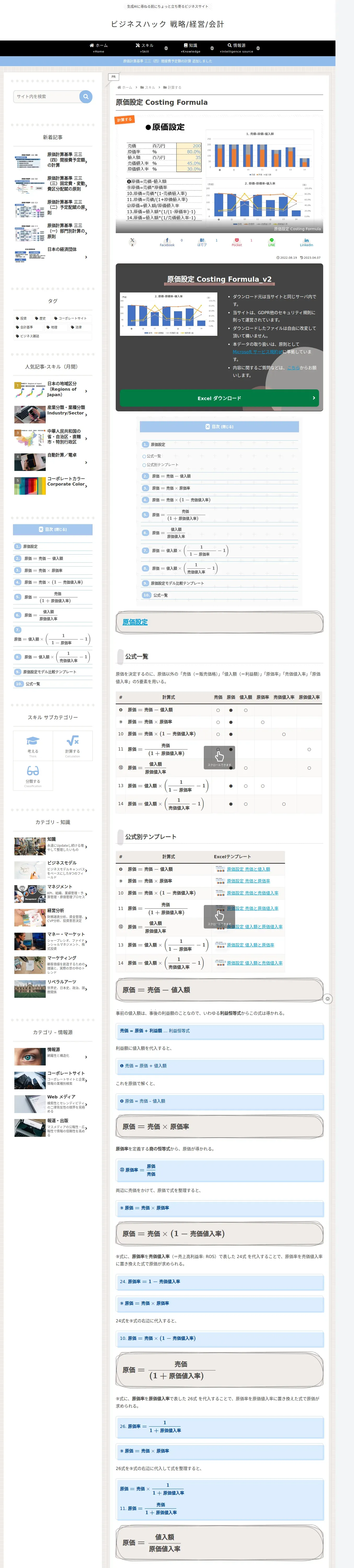Click the chevron on Excel ダウンロード button

[314, 398]
